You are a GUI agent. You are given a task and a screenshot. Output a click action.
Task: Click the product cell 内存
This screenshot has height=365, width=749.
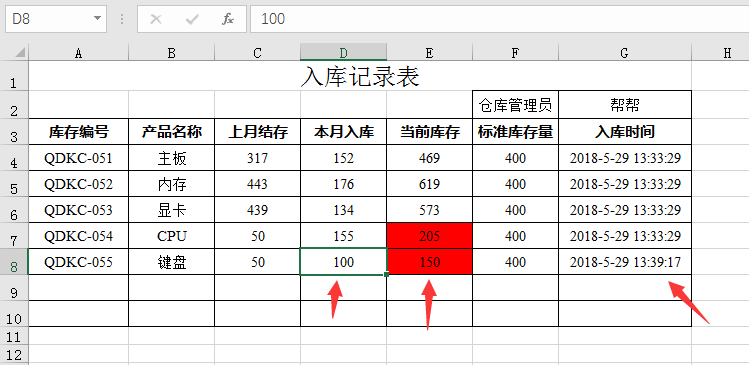tap(171, 184)
